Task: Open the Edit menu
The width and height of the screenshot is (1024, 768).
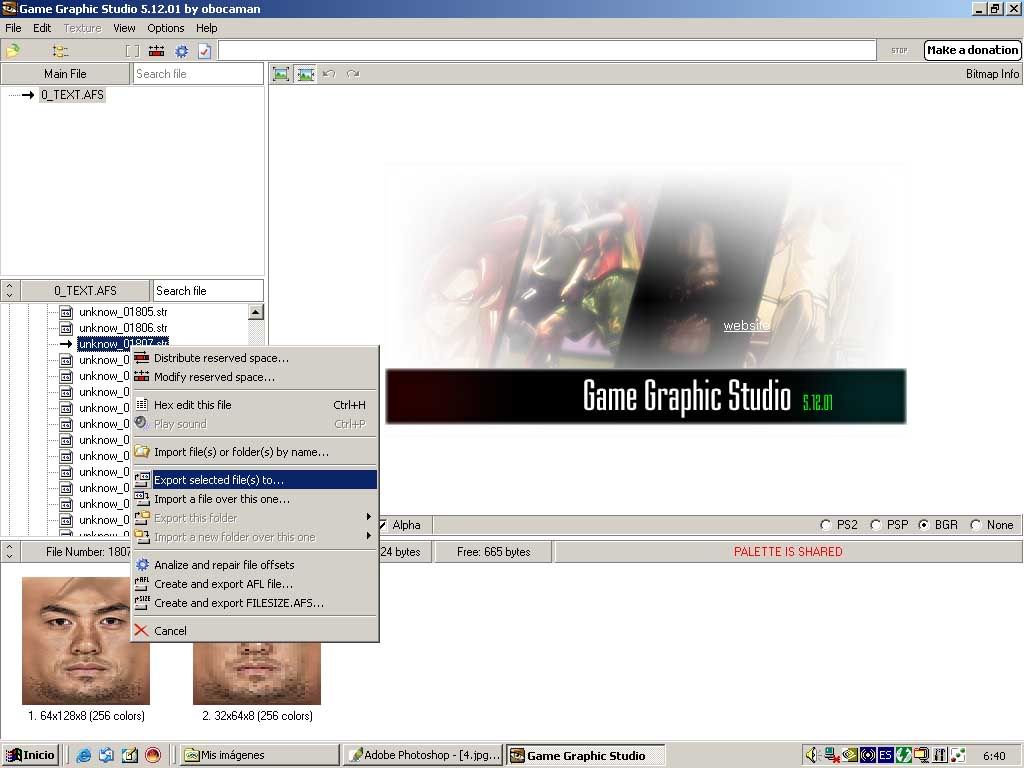Action: [x=42, y=28]
